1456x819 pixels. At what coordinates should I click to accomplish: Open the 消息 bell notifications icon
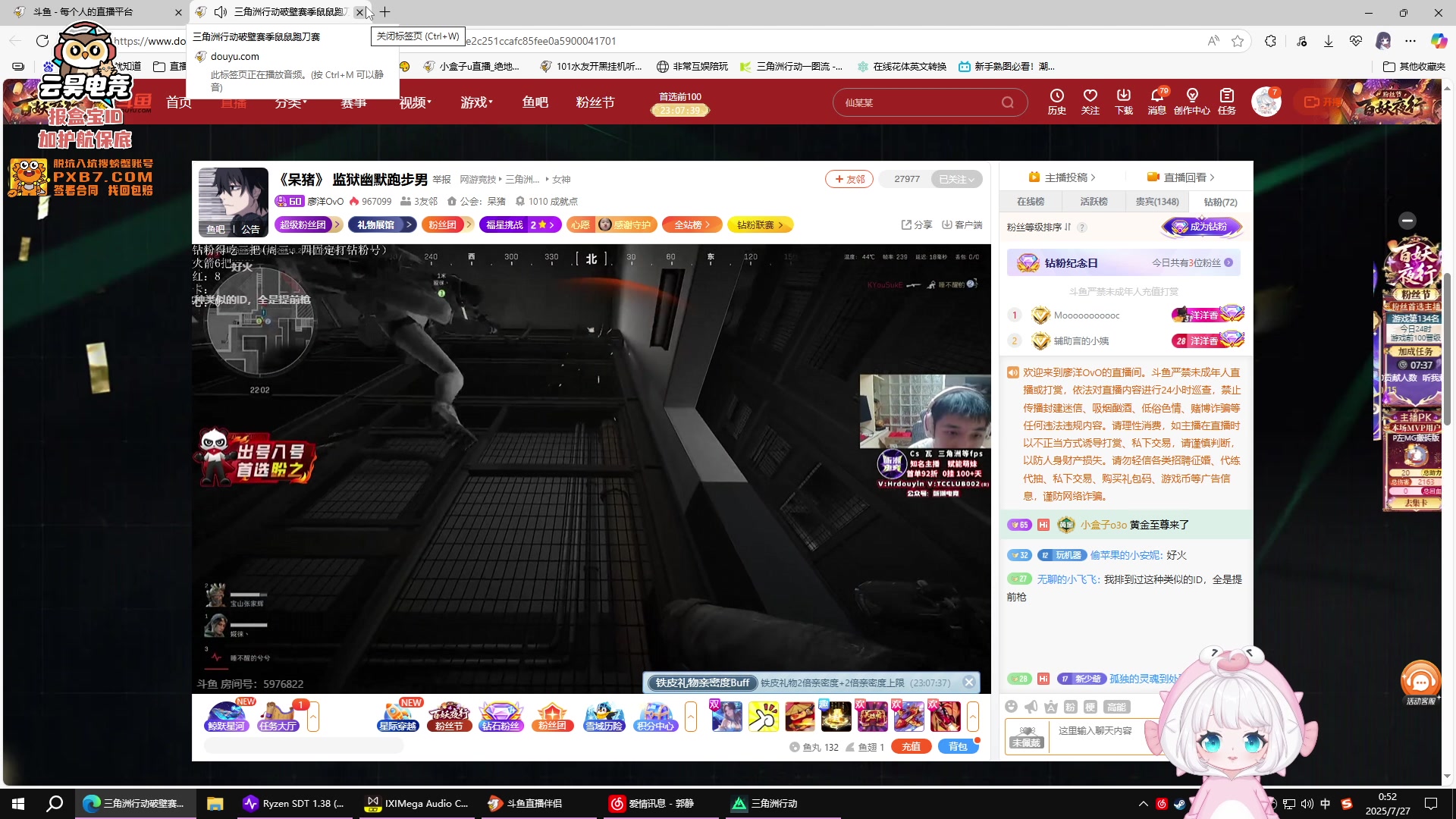[x=1156, y=101]
